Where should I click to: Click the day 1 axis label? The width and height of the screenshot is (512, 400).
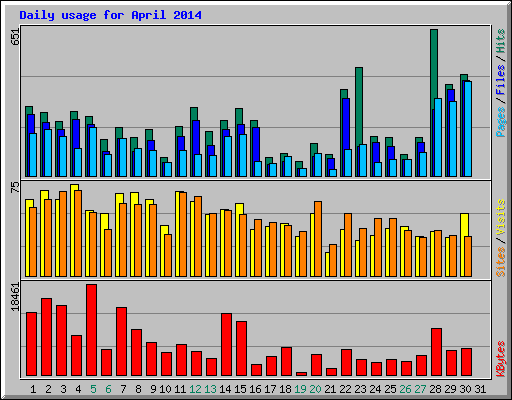(33, 389)
